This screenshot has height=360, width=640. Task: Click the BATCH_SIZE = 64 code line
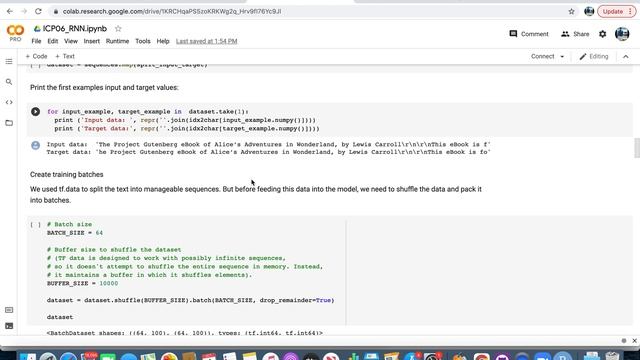75,233
